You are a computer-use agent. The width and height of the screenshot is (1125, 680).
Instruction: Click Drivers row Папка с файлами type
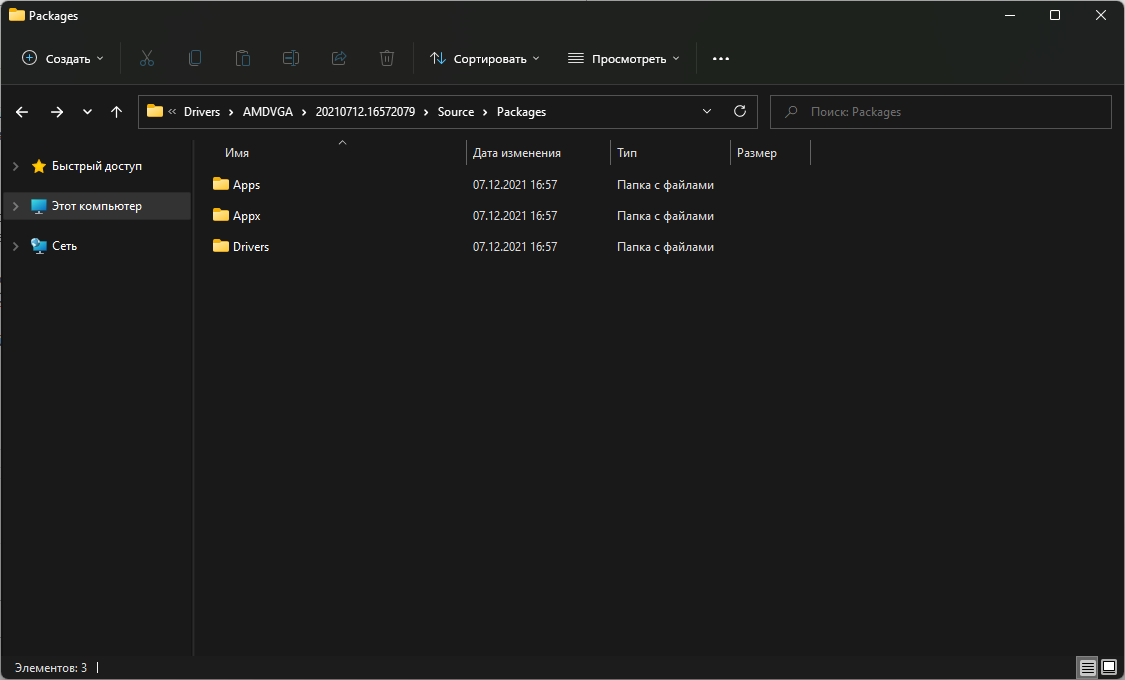pyautogui.click(x=665, y=247)
